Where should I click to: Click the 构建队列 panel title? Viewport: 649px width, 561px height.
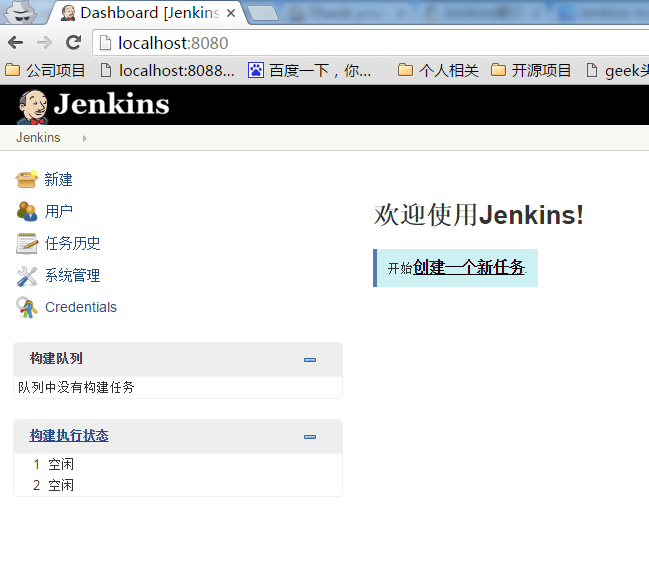[x=56, y=359]
